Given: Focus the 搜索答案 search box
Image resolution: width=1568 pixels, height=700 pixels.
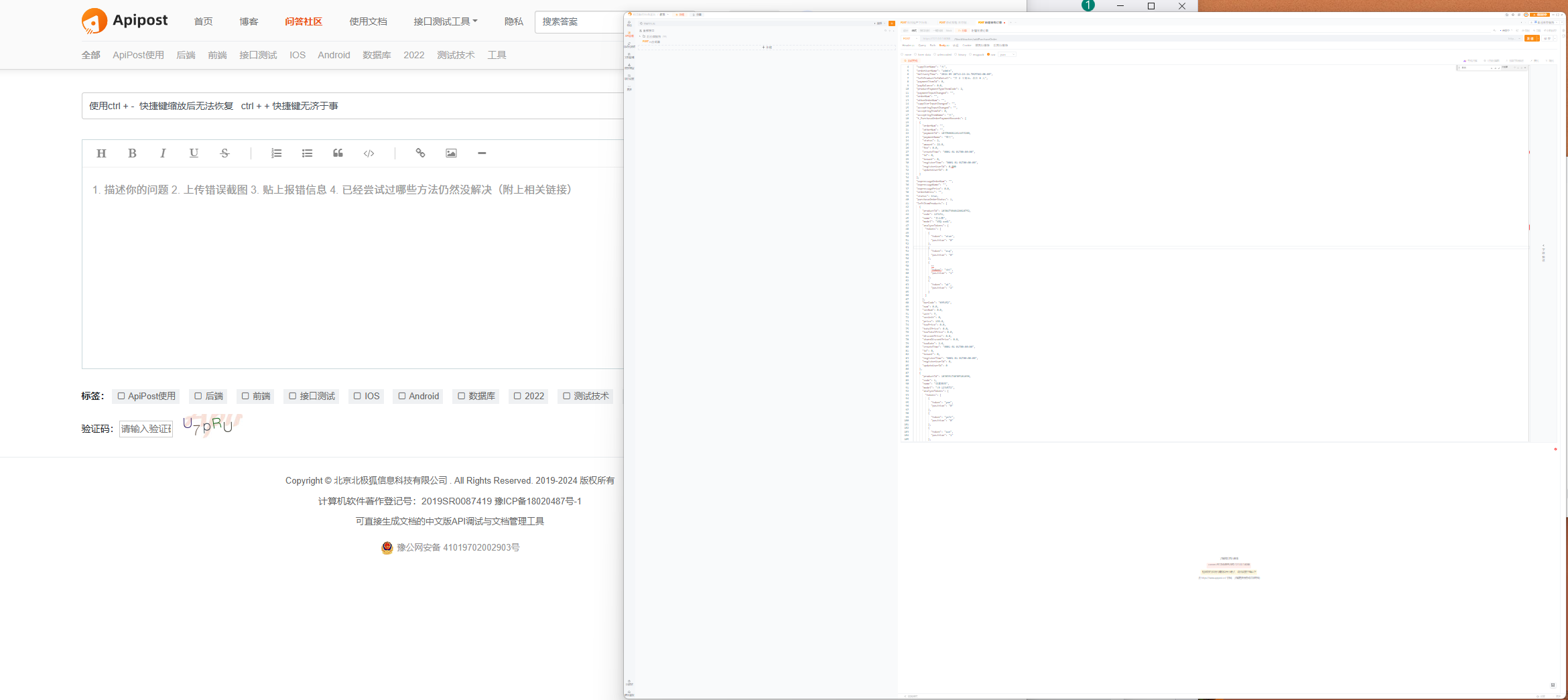Looking at the screenshot, I should [580, 21].
